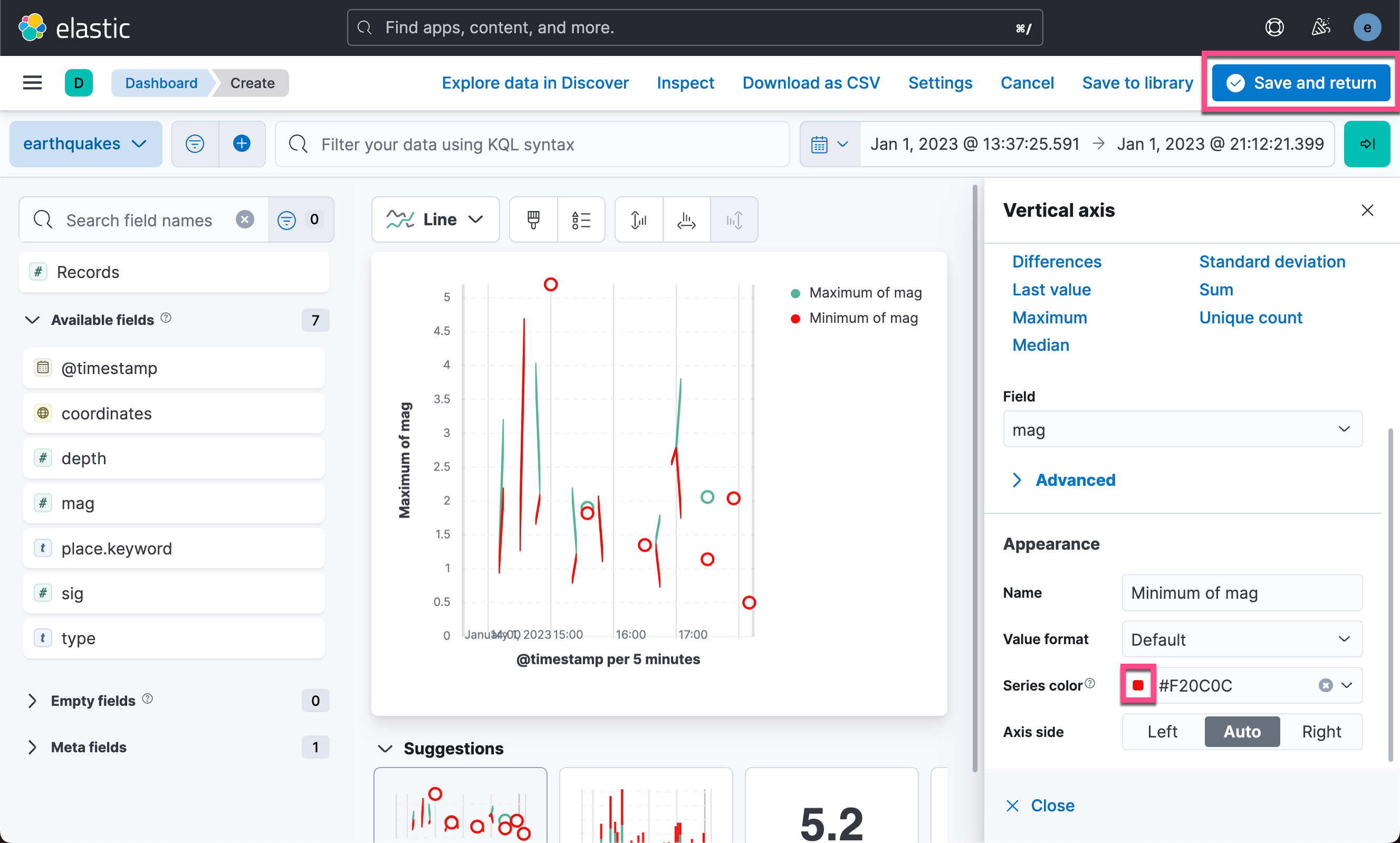This screenshot has width=1400, height=843.
Task: Open the Inspect menu item
Action: (x=685, y=83)
